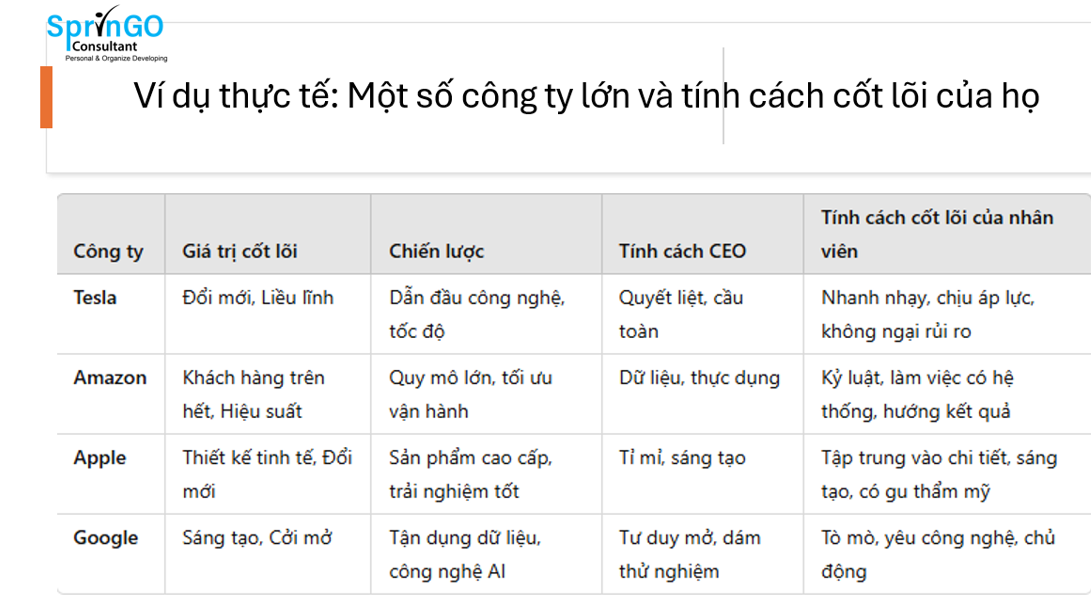Click the orange accent bar beside the title
The height and width of the screenshot is (601, 1091).
tap(46, 97)
